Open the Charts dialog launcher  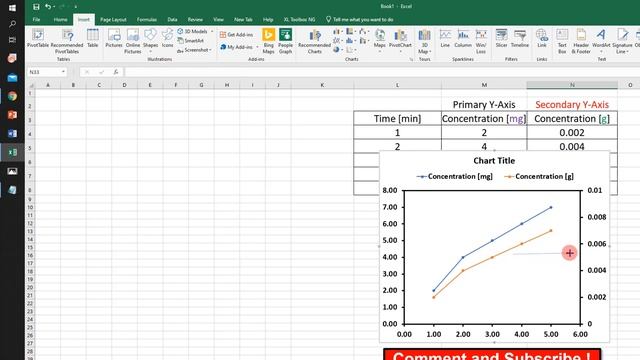pos(411,60)
